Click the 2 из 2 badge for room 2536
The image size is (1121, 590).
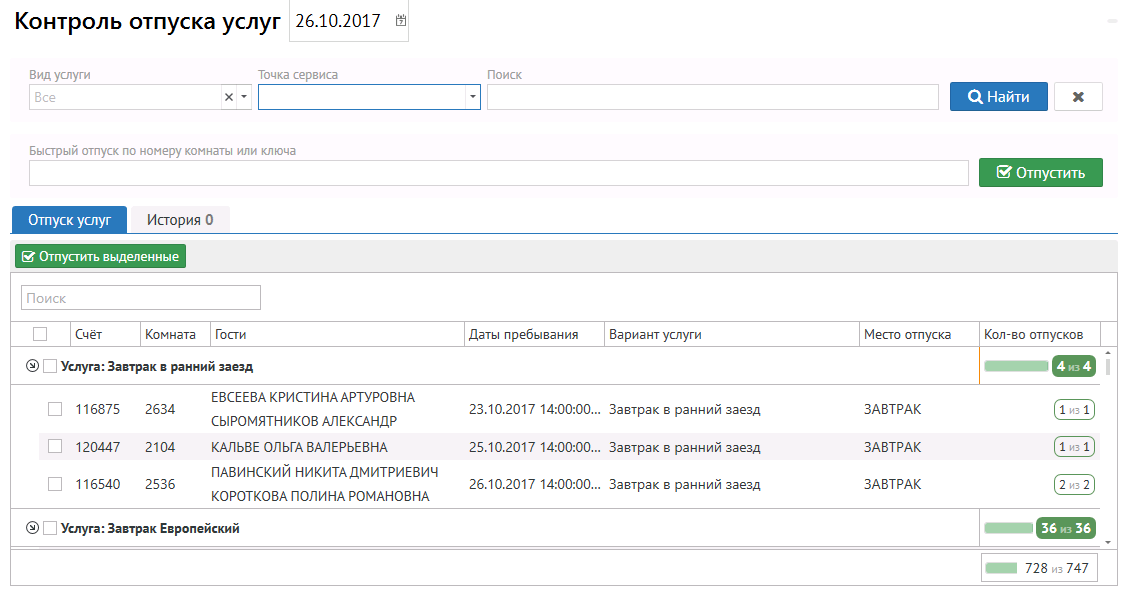[x=1074, y=484]
